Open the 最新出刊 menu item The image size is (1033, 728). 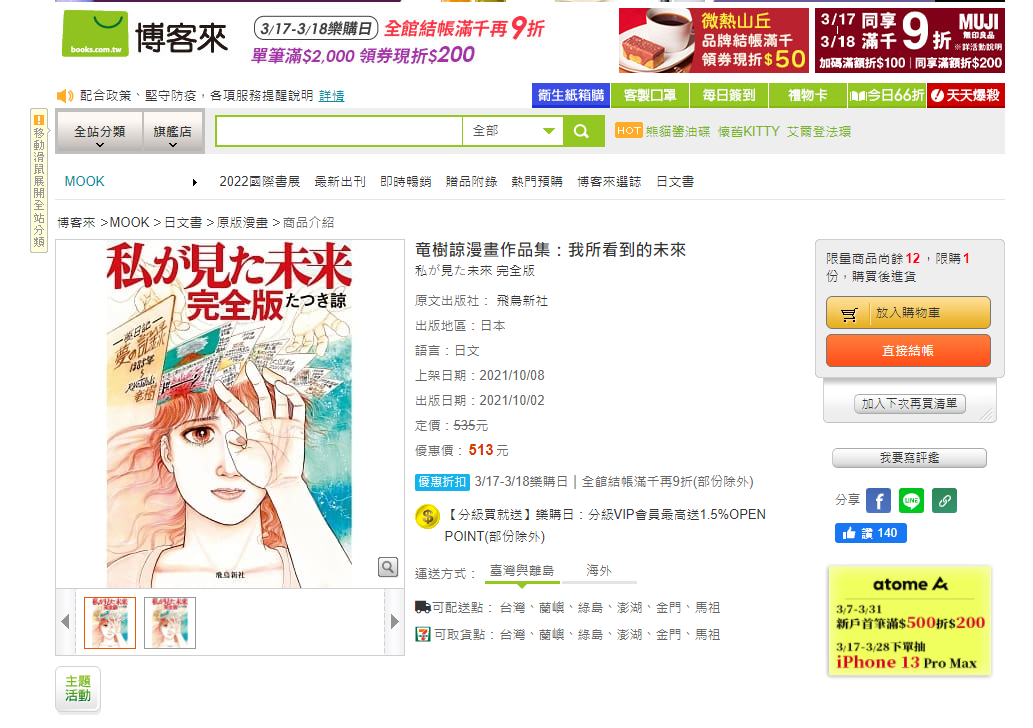[x=340, y=181]
